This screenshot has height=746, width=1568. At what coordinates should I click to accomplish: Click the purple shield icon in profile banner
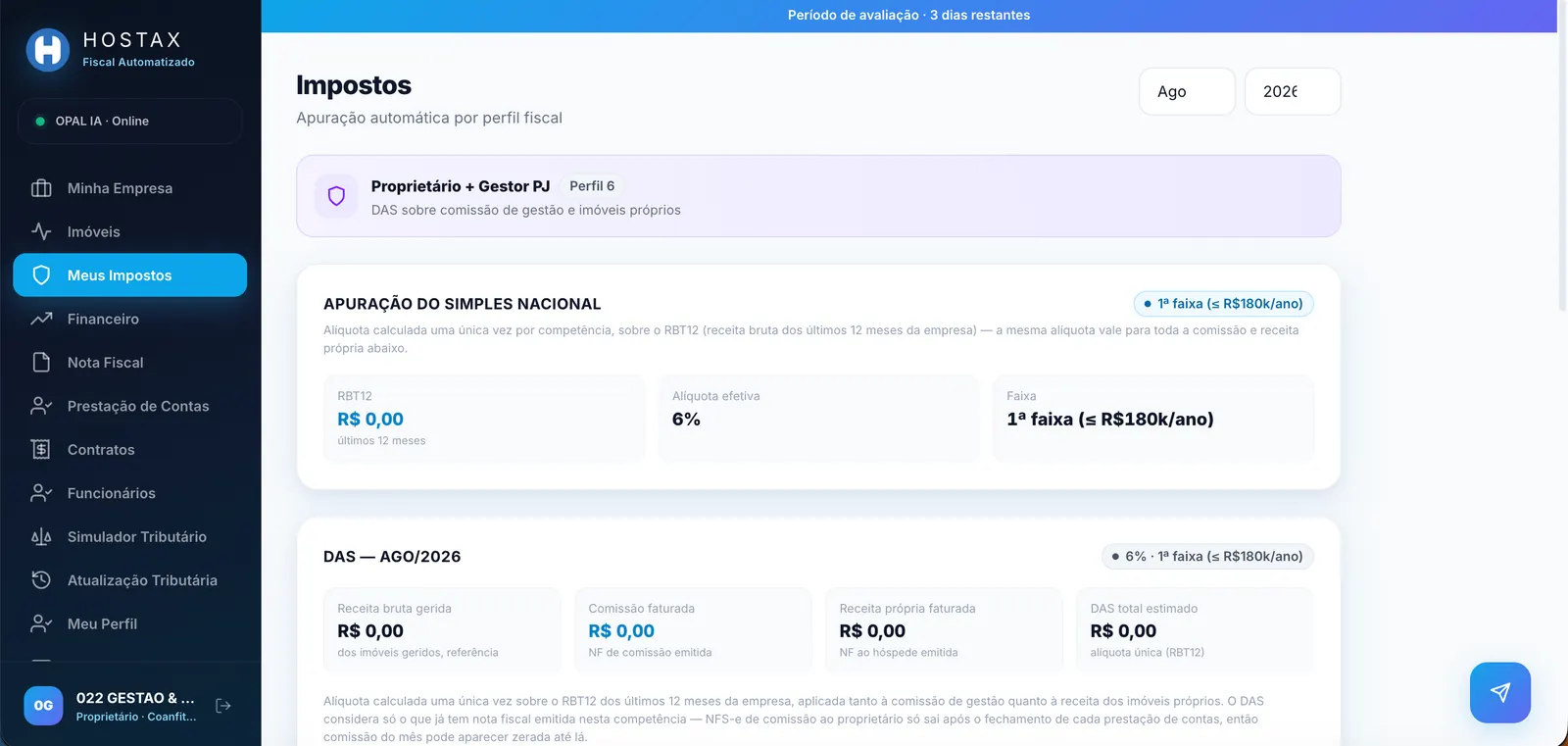tap(336, 196)
